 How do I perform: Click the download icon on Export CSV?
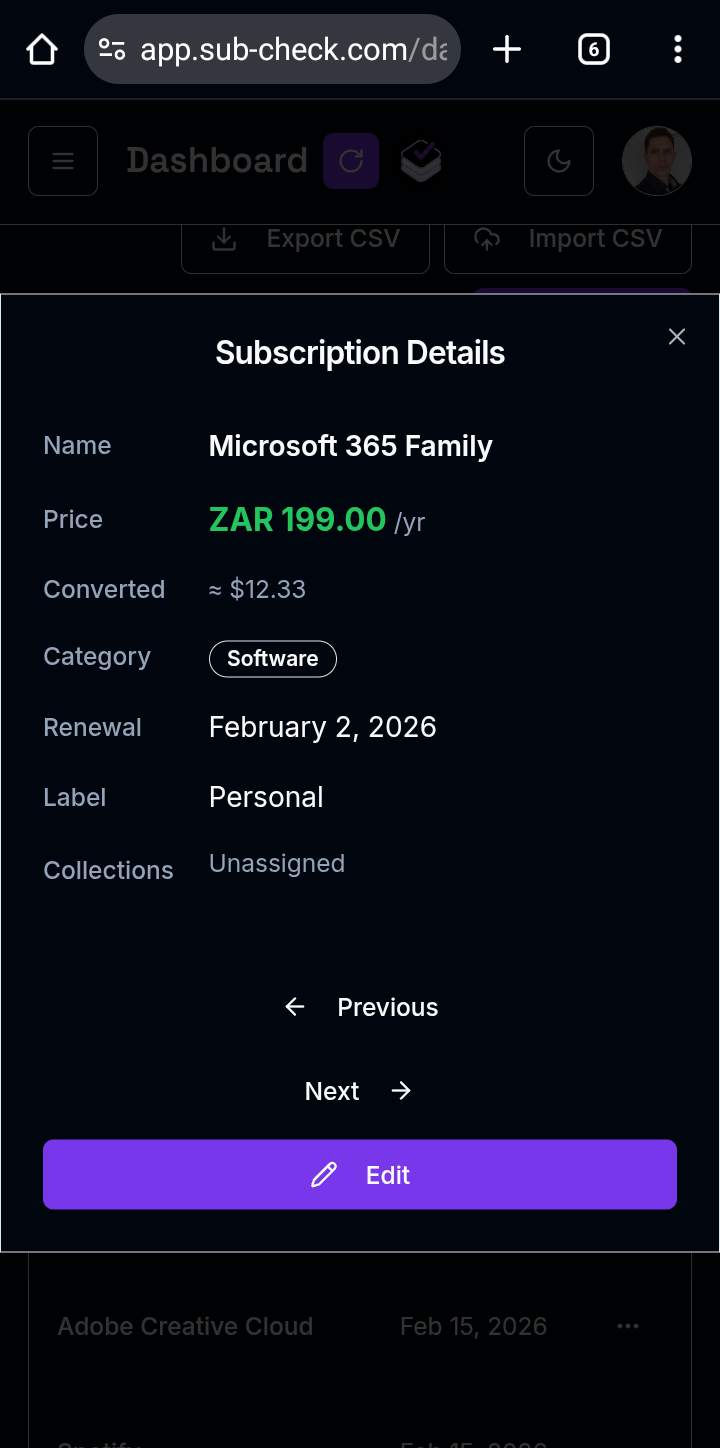point(223,238)
